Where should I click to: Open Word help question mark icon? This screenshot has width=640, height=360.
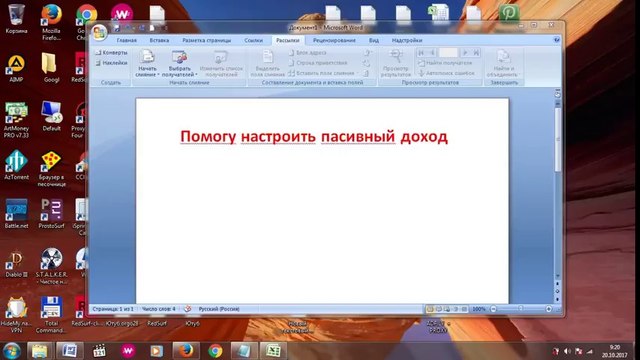[x=557, y=40]
